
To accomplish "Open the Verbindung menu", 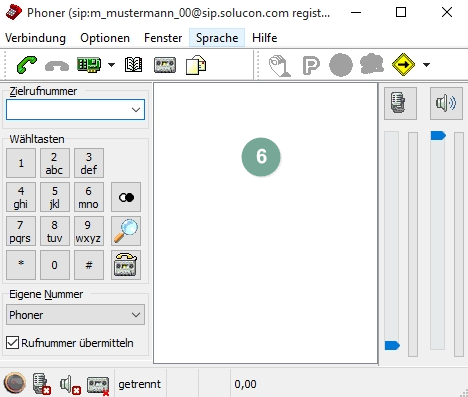I will [35, 38].
